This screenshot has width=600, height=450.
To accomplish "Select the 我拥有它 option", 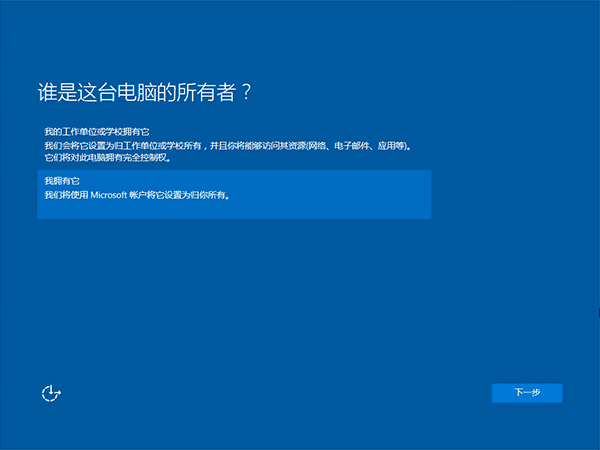I will (x=234, y=194).
